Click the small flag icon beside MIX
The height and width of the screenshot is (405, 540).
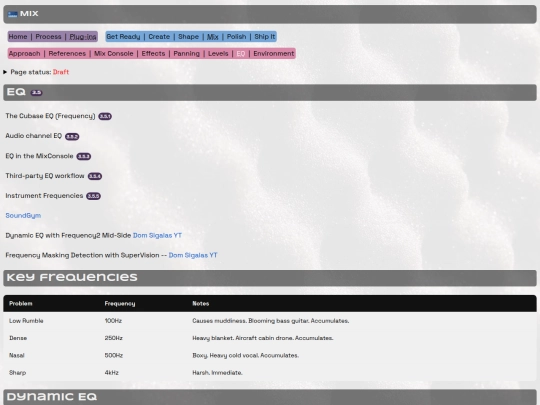click(13, 14)
